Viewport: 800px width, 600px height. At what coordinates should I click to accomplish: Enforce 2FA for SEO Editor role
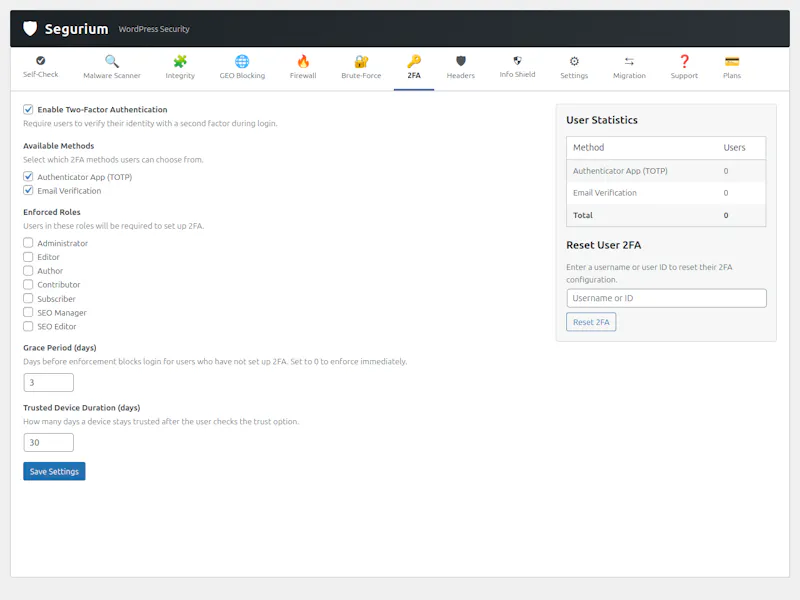[28, 326]
